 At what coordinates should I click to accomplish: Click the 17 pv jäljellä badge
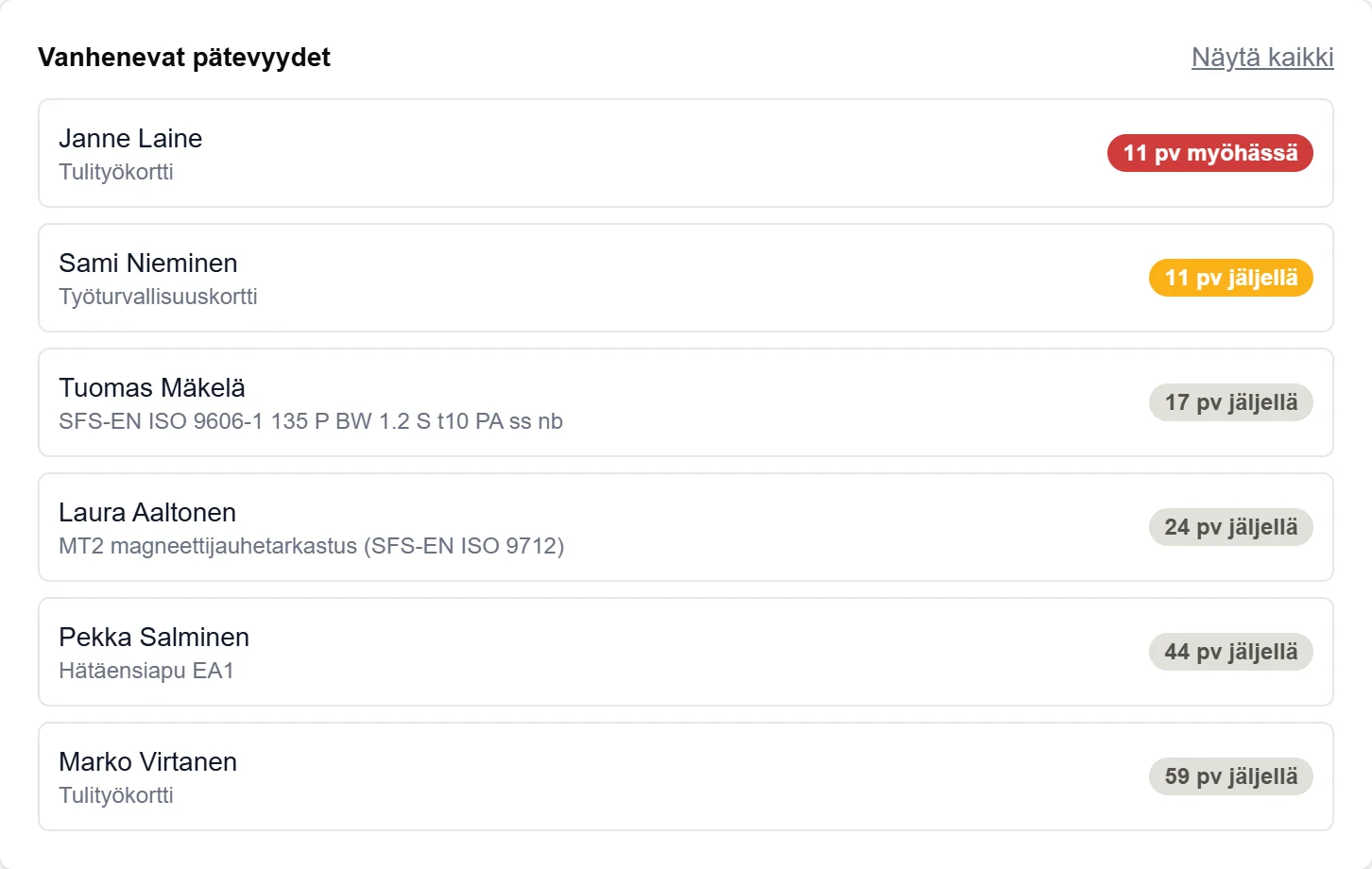(x=1231, y=402)
